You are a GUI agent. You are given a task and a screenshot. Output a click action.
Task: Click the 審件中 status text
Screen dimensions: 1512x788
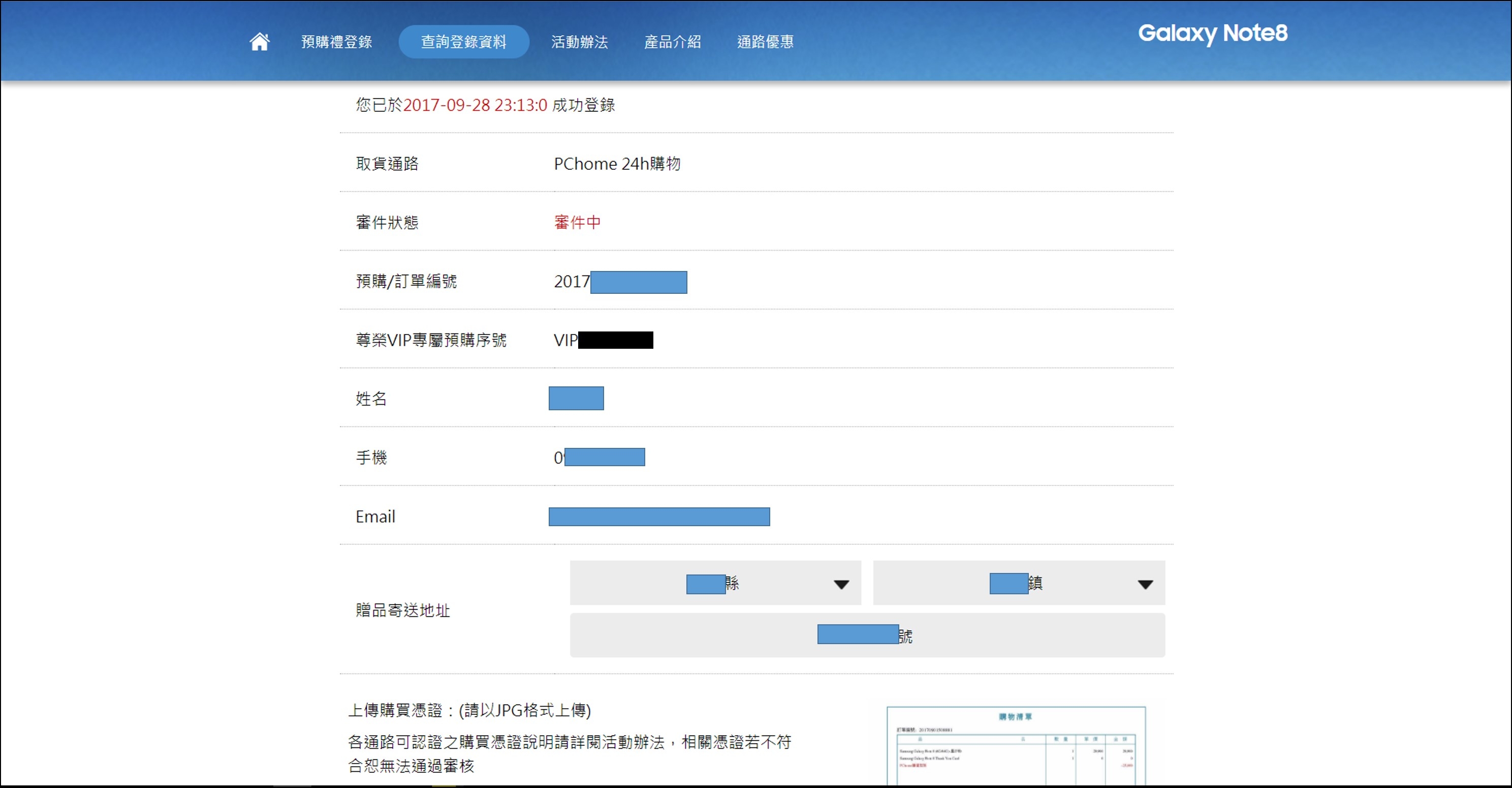tap(578, 223)
